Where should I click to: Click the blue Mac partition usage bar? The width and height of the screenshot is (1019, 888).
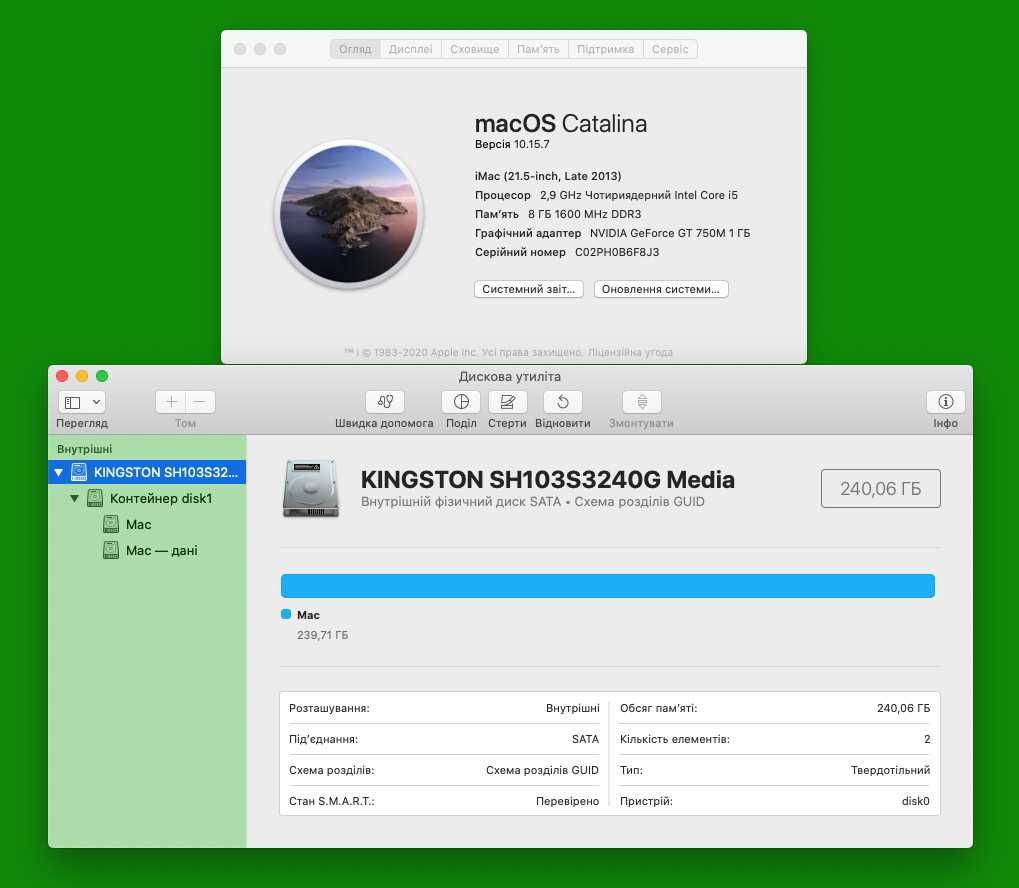pos(608,586)
